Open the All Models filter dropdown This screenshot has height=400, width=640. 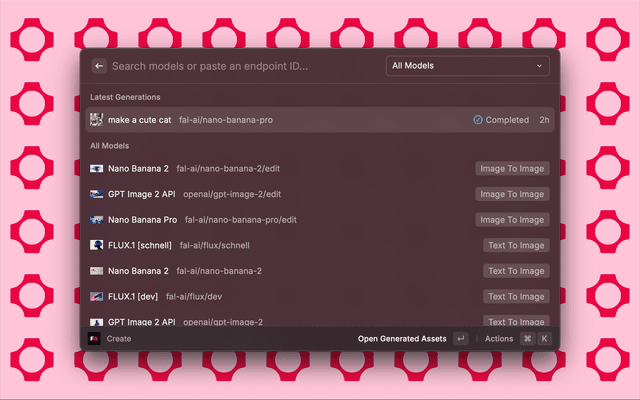click(x=467, y=66)
